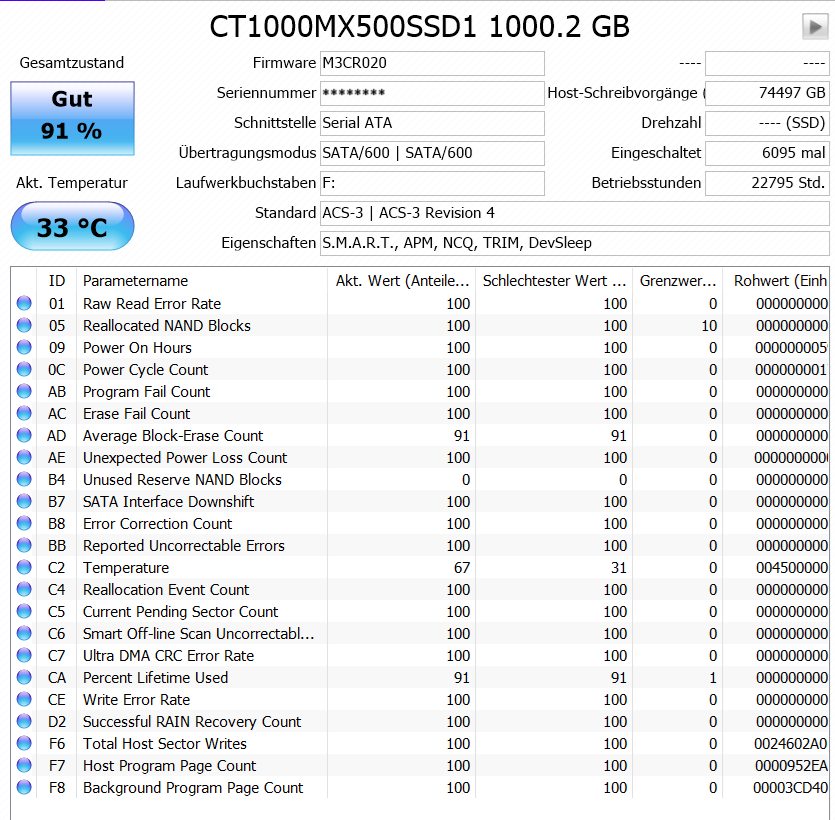This screenshot has height=820, width=835.
Task: Click the Betriebsstunden label
Action: click(646, 183)
